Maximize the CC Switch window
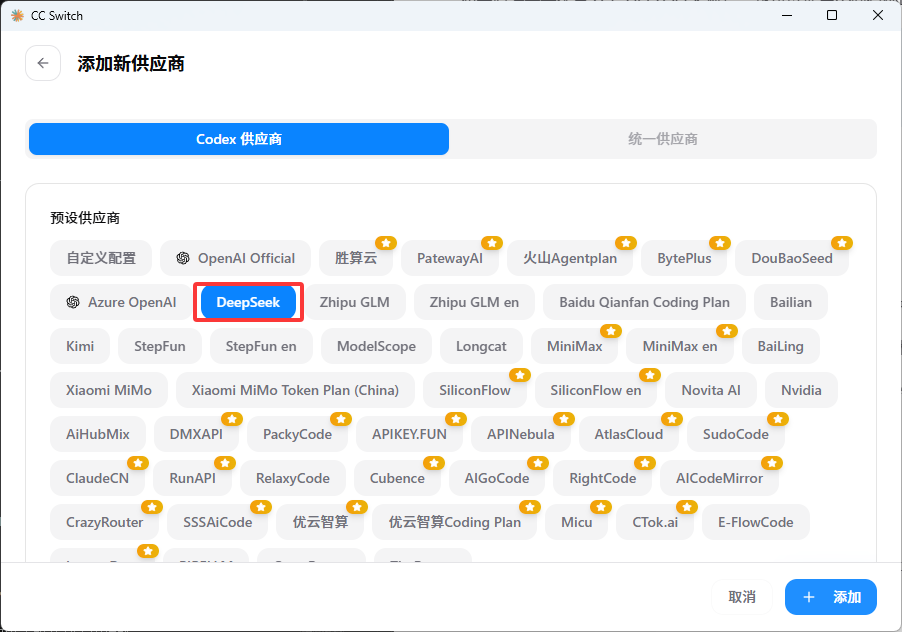902x632 pixels. click(x=832, y=16)
